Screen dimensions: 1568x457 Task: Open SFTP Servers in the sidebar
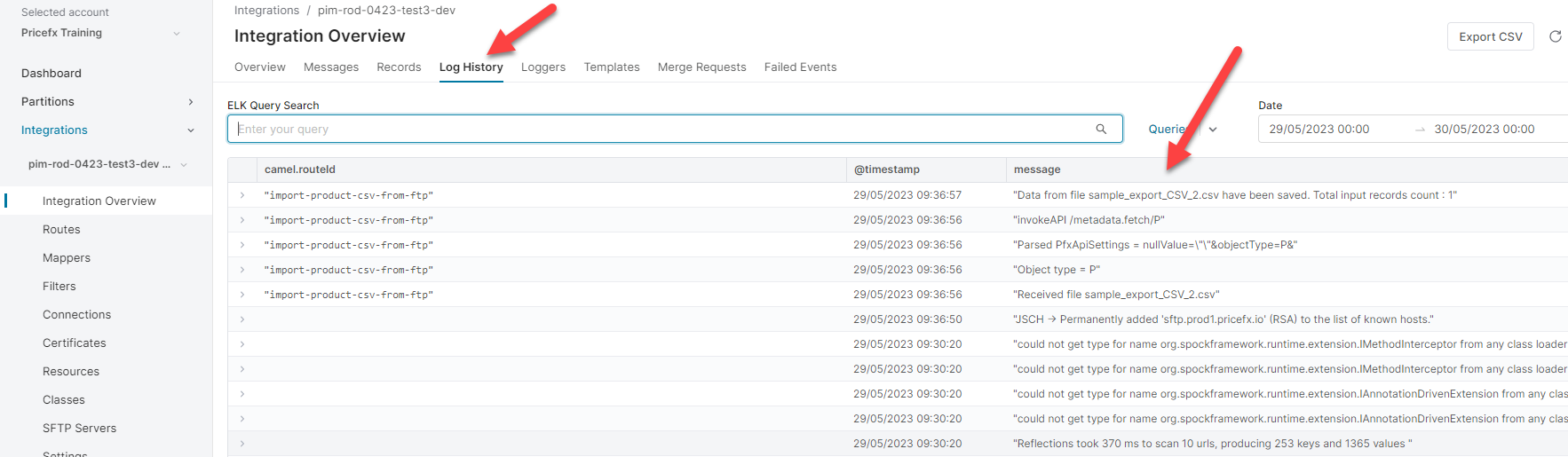click(80, 429)
